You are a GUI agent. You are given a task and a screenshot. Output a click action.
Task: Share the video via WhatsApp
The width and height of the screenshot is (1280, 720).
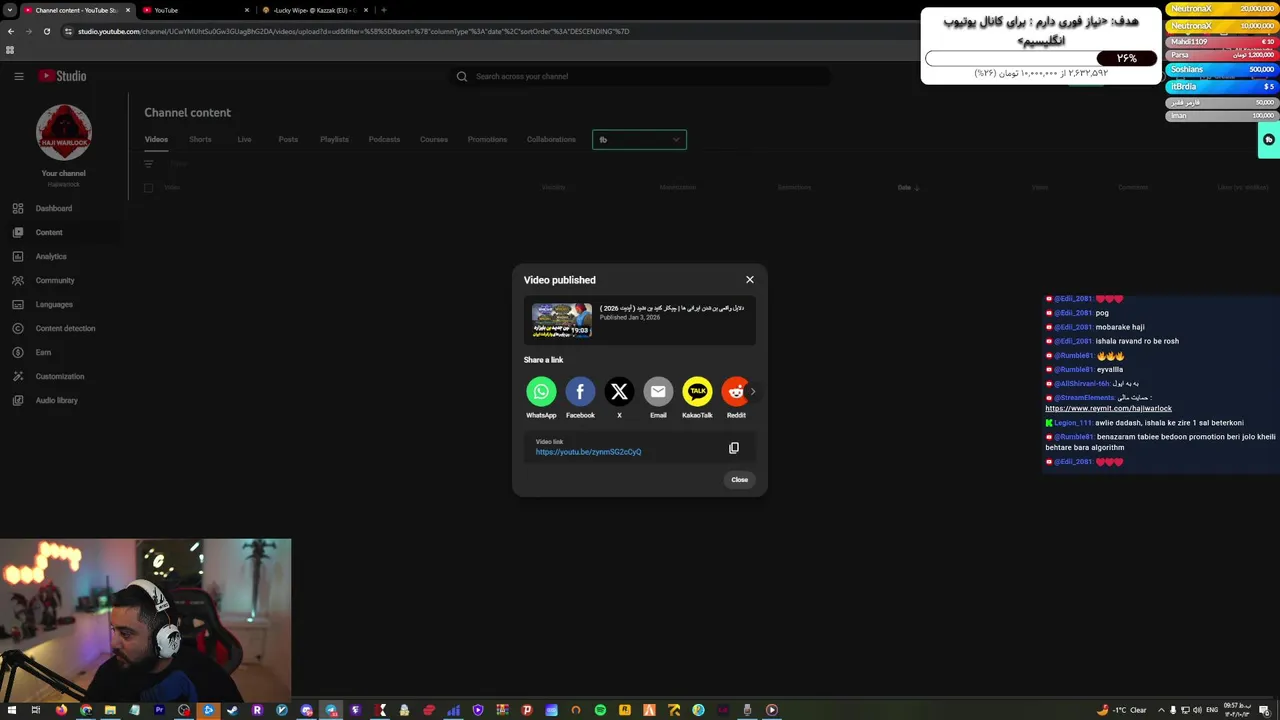tap(541, 391)
